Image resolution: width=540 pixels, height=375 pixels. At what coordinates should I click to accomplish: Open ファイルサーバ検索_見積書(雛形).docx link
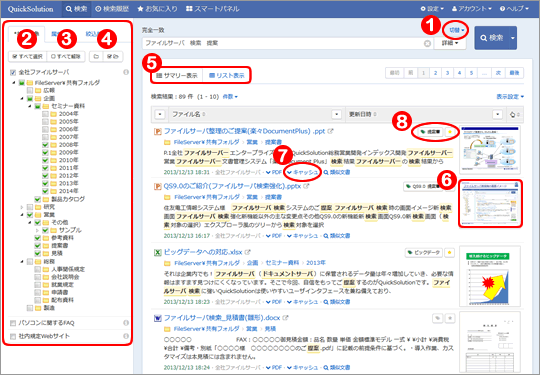(222, 318)
